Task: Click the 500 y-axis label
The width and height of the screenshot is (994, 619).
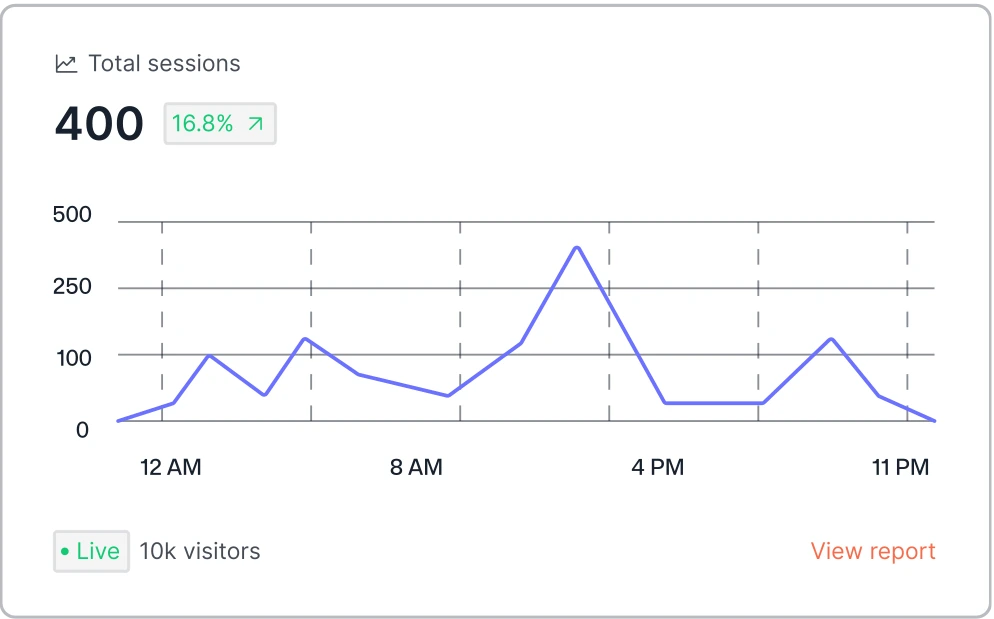Action: [x=72, y=215]
